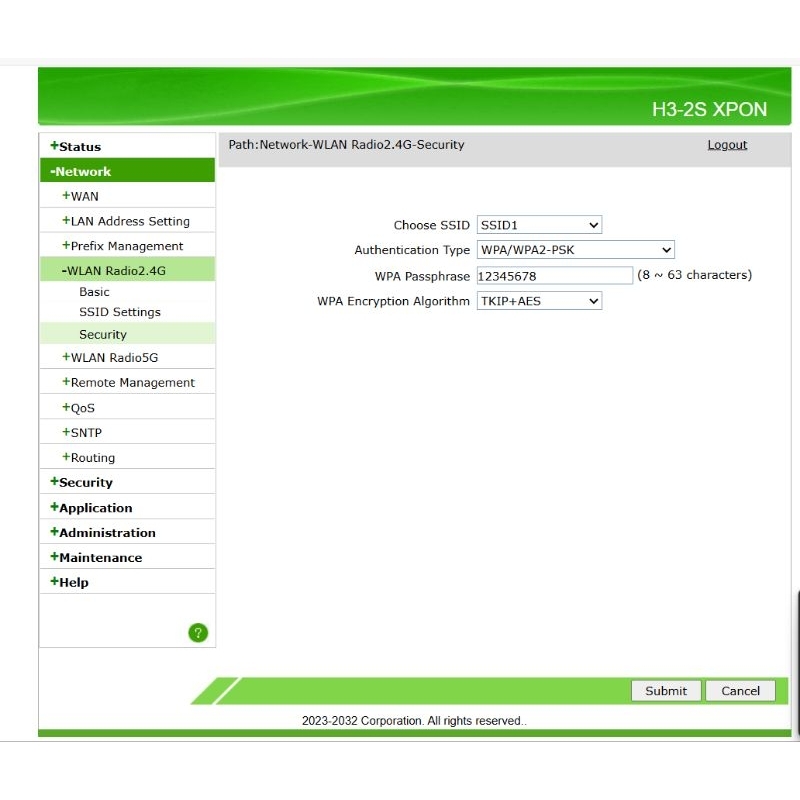The height and width of the screenshot is (800, 800).
Task: Collapse the Network menu section
Action: [82, 172]
